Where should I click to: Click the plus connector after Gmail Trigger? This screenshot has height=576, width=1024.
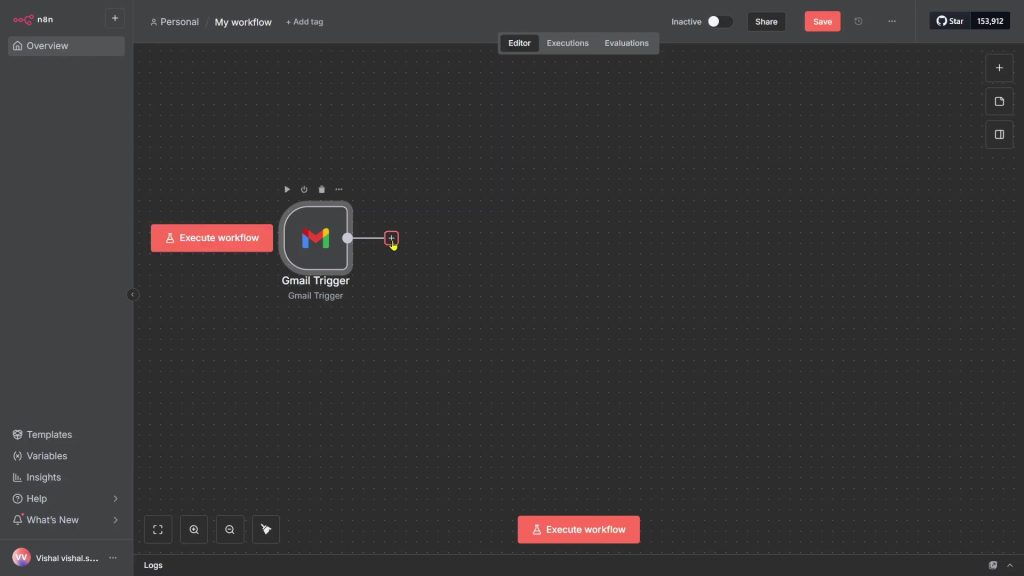(391, 238)
